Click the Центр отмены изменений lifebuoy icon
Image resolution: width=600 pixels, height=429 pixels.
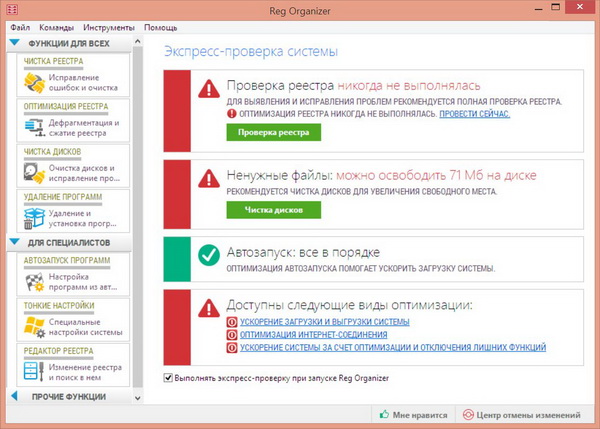(x=468, y=414)
